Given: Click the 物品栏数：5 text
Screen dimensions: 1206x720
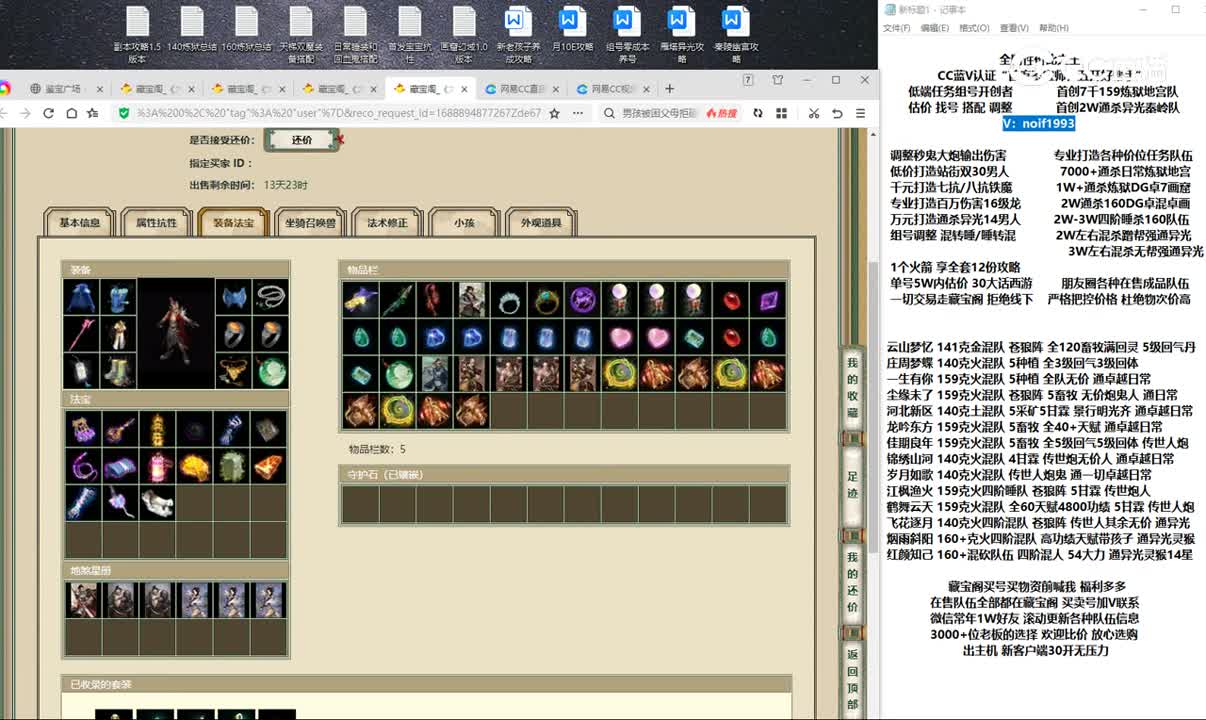Looking at the screenshot, I should coord(377,449).
